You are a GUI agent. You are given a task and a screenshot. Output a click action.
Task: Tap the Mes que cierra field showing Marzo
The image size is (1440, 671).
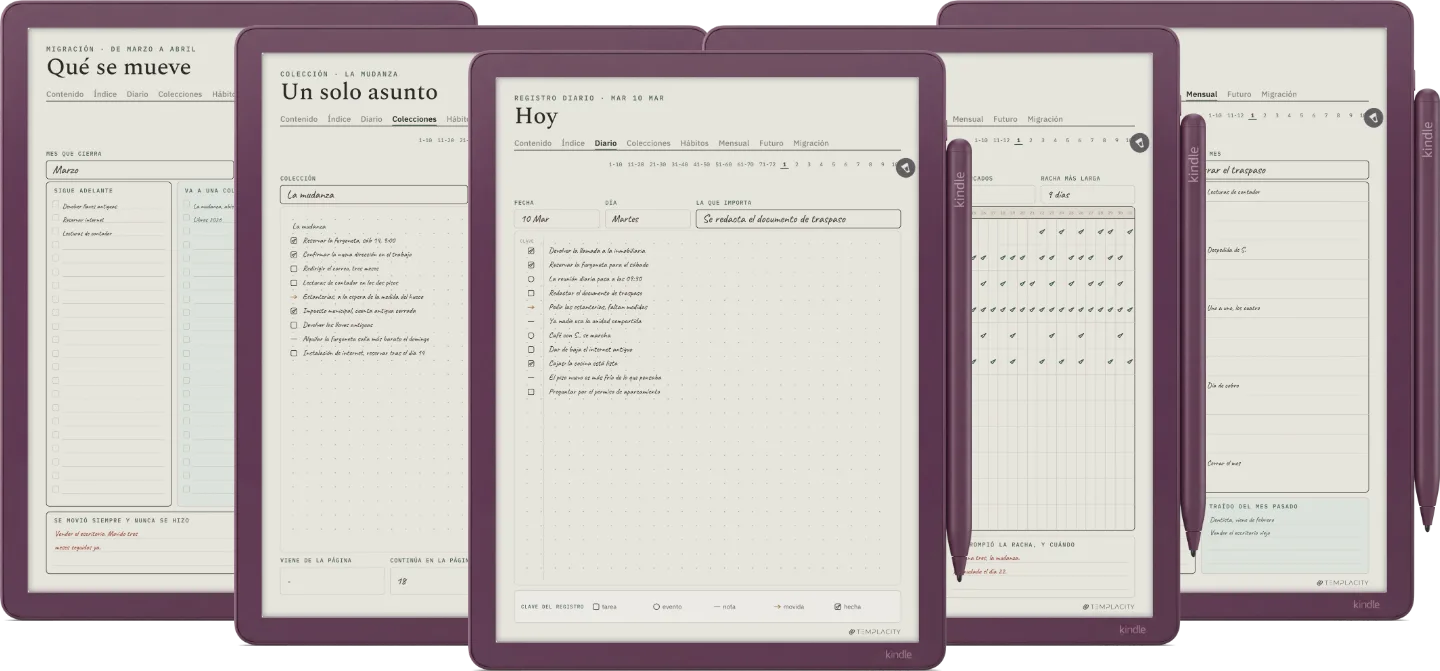point(140,170)
